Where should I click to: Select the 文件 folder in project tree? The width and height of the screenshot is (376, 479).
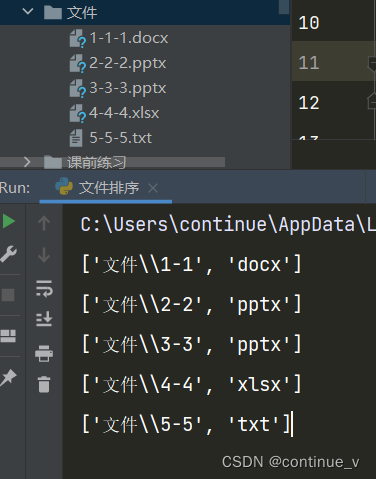pyautogui.click(x=82, y=13)
